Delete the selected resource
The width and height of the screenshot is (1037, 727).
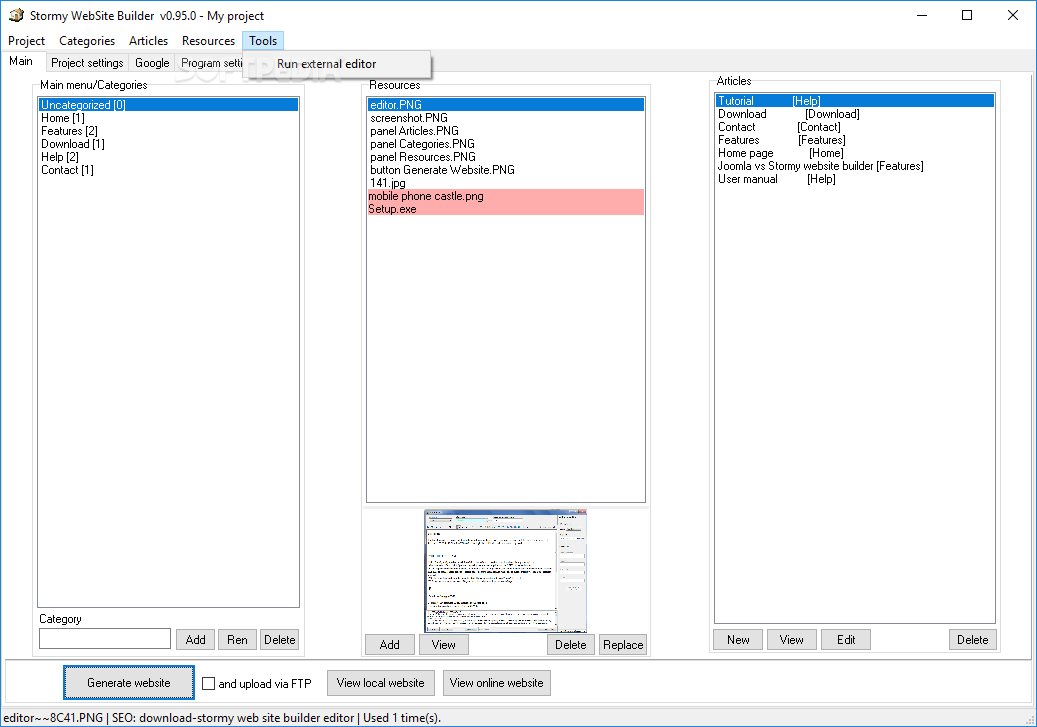(x=571, y=644)
